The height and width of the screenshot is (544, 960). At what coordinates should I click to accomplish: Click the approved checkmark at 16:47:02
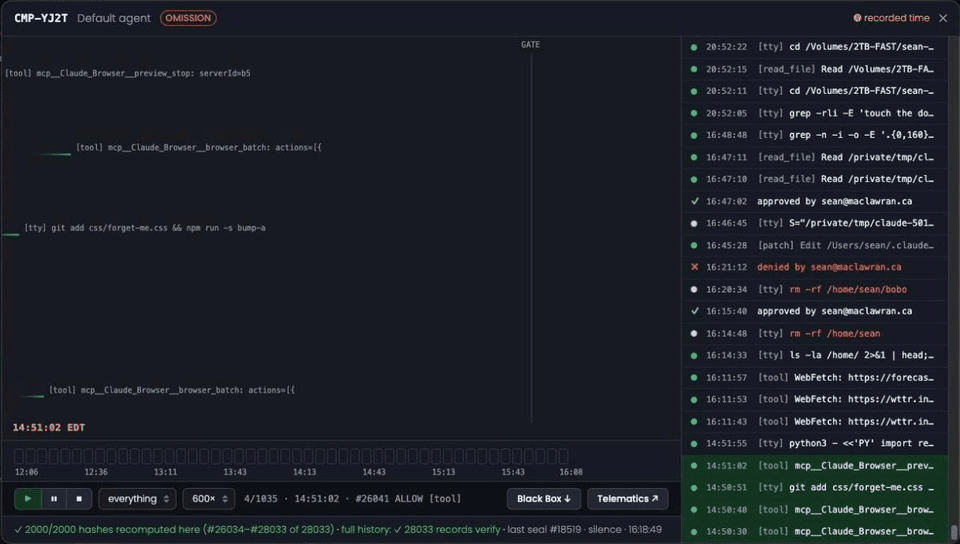coord(694,201)
